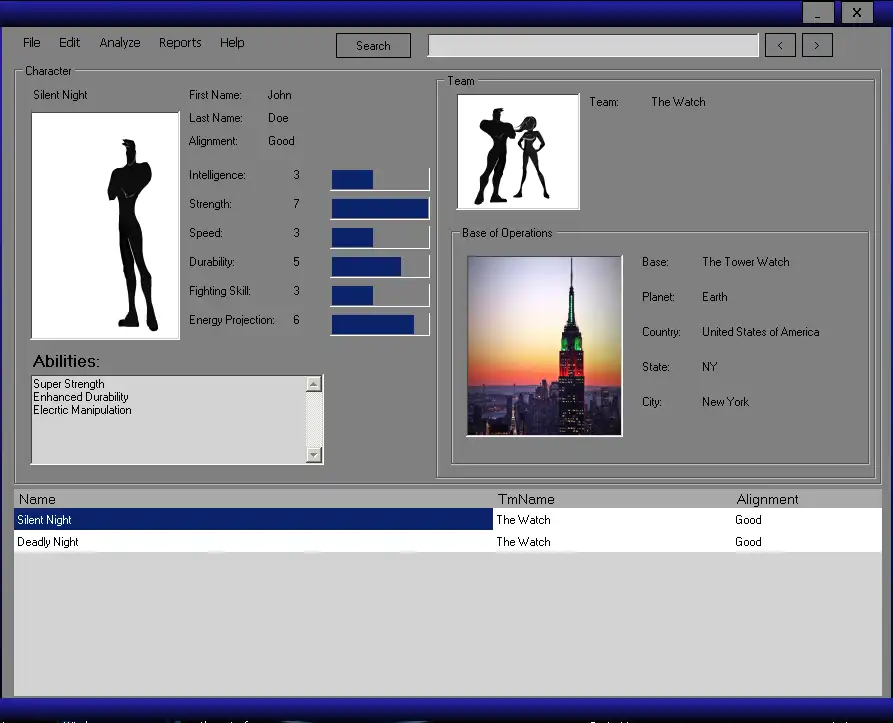Sort by the TmName column header
The height and width of the screenshot is (723, 893).
(x=526, y=499)
